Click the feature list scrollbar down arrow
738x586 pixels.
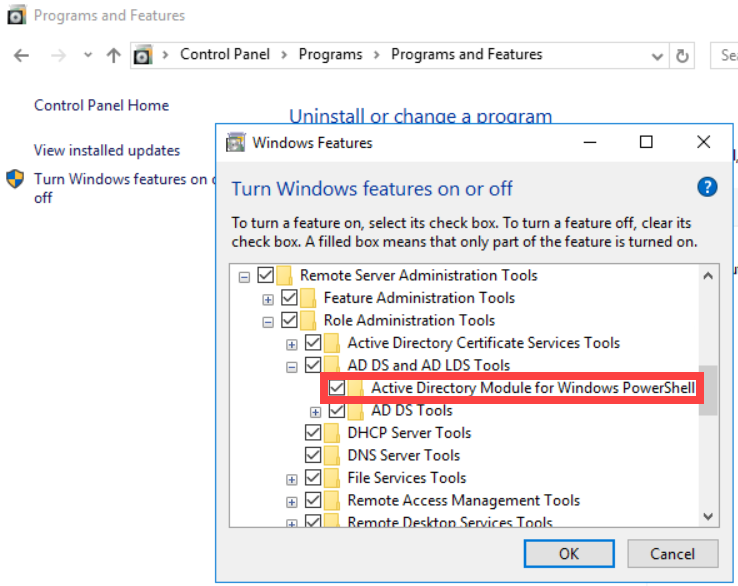coord(708,517)
